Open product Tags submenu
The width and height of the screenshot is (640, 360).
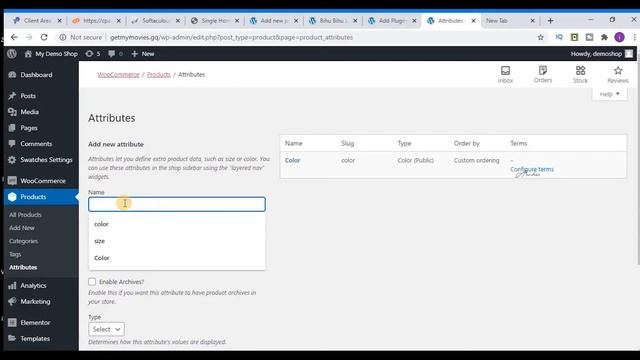(x=15, y=254)
